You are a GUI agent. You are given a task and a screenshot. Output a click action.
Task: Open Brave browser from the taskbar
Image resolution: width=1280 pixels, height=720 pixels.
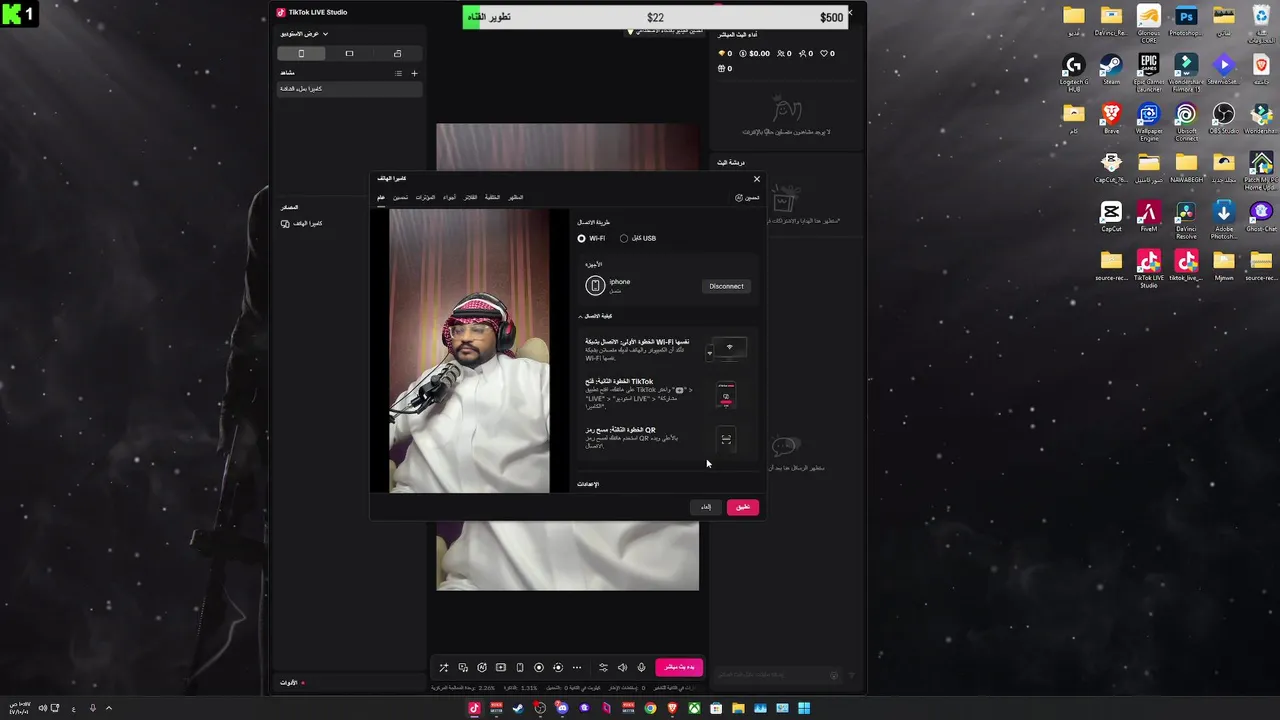tap(672, 708)
